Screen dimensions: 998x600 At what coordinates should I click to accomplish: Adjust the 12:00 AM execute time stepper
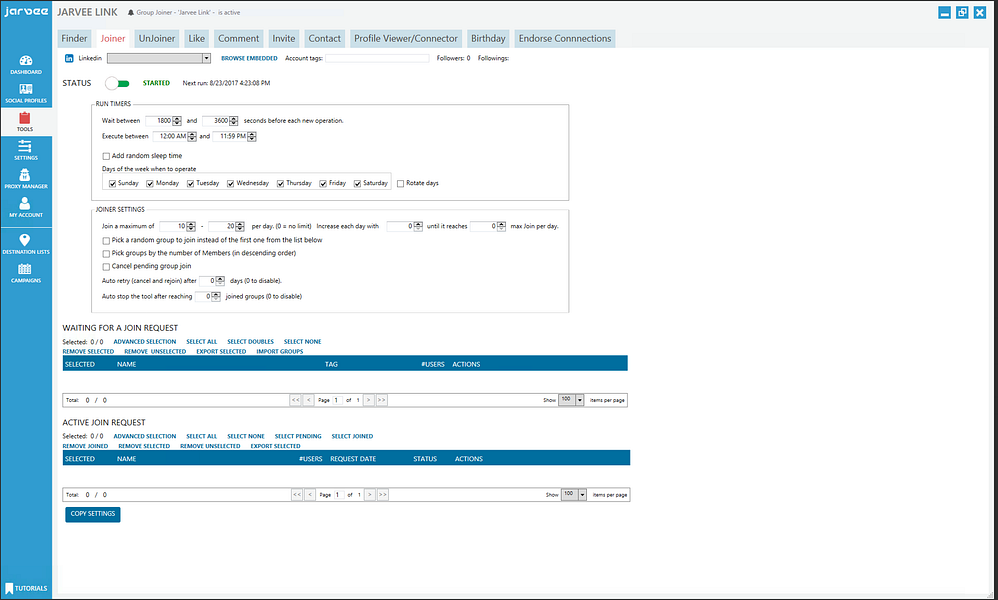point(192,136)
